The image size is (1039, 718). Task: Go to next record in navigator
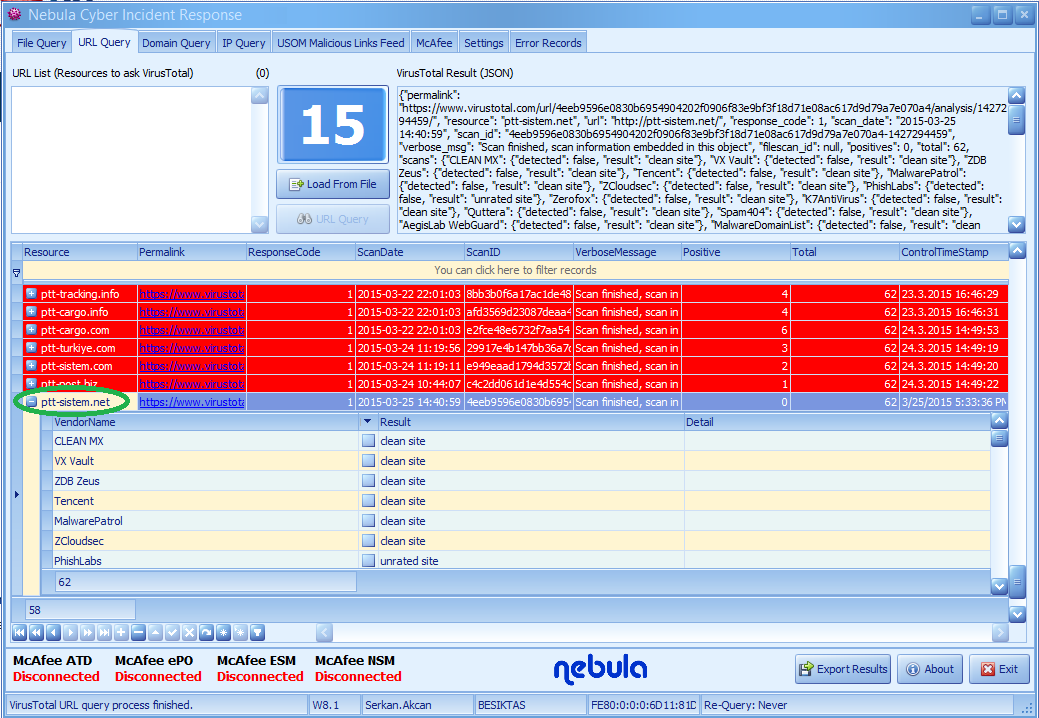tap(70, 633)
